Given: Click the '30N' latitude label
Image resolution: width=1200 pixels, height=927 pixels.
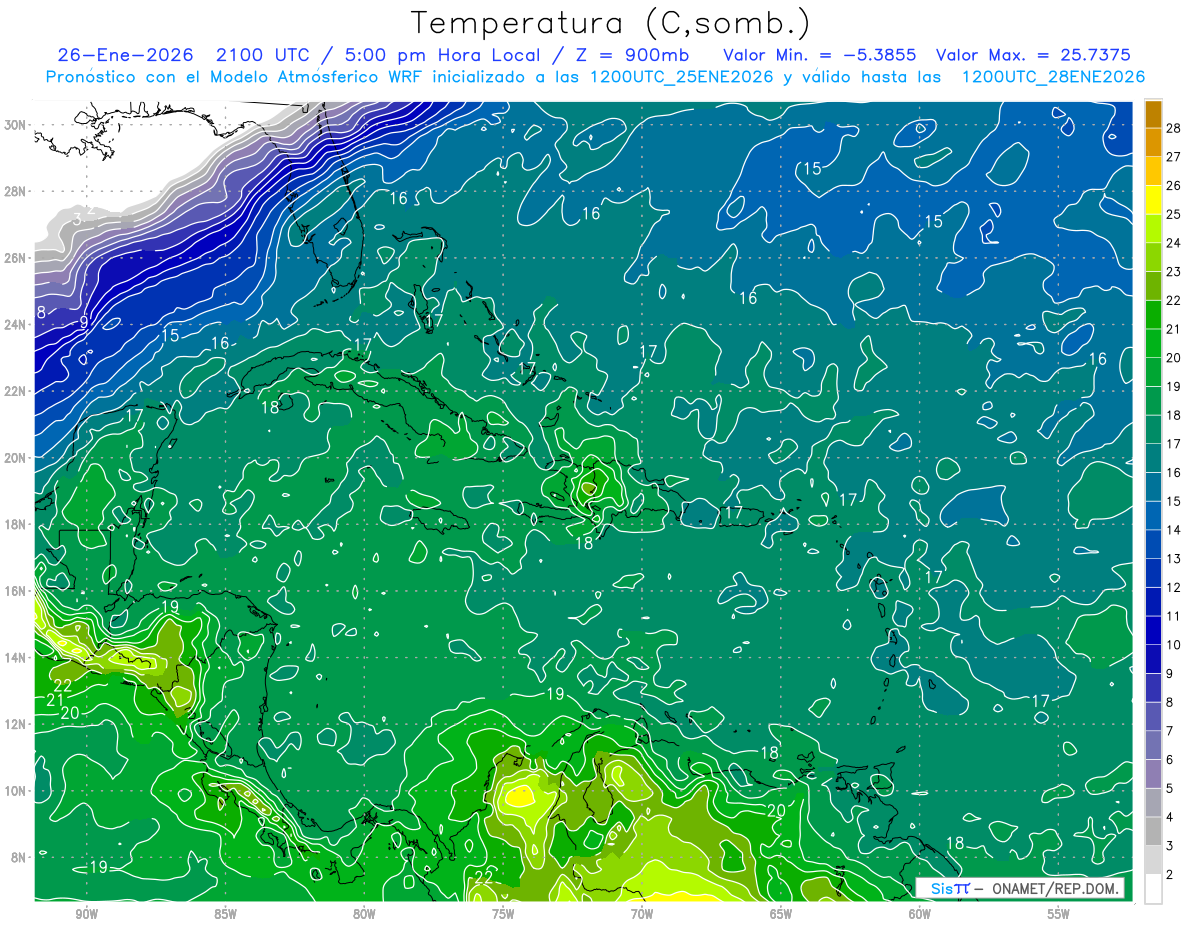Looking at the screenshot, I should point(17,125).
